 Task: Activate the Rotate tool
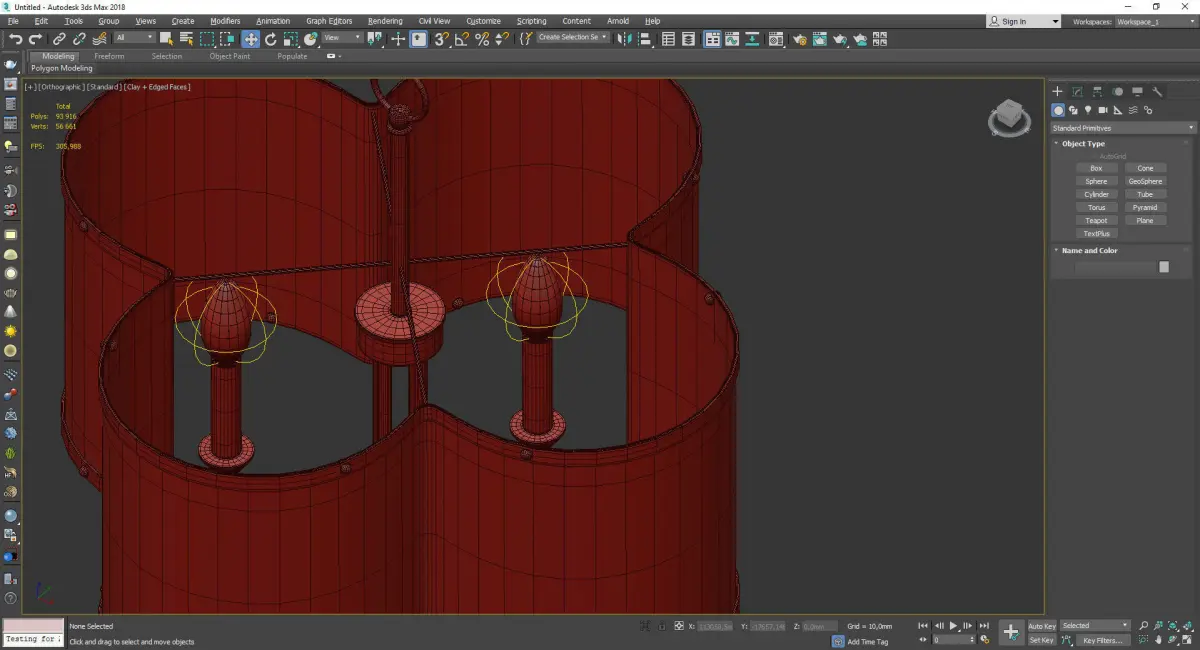tap(270, 39)
